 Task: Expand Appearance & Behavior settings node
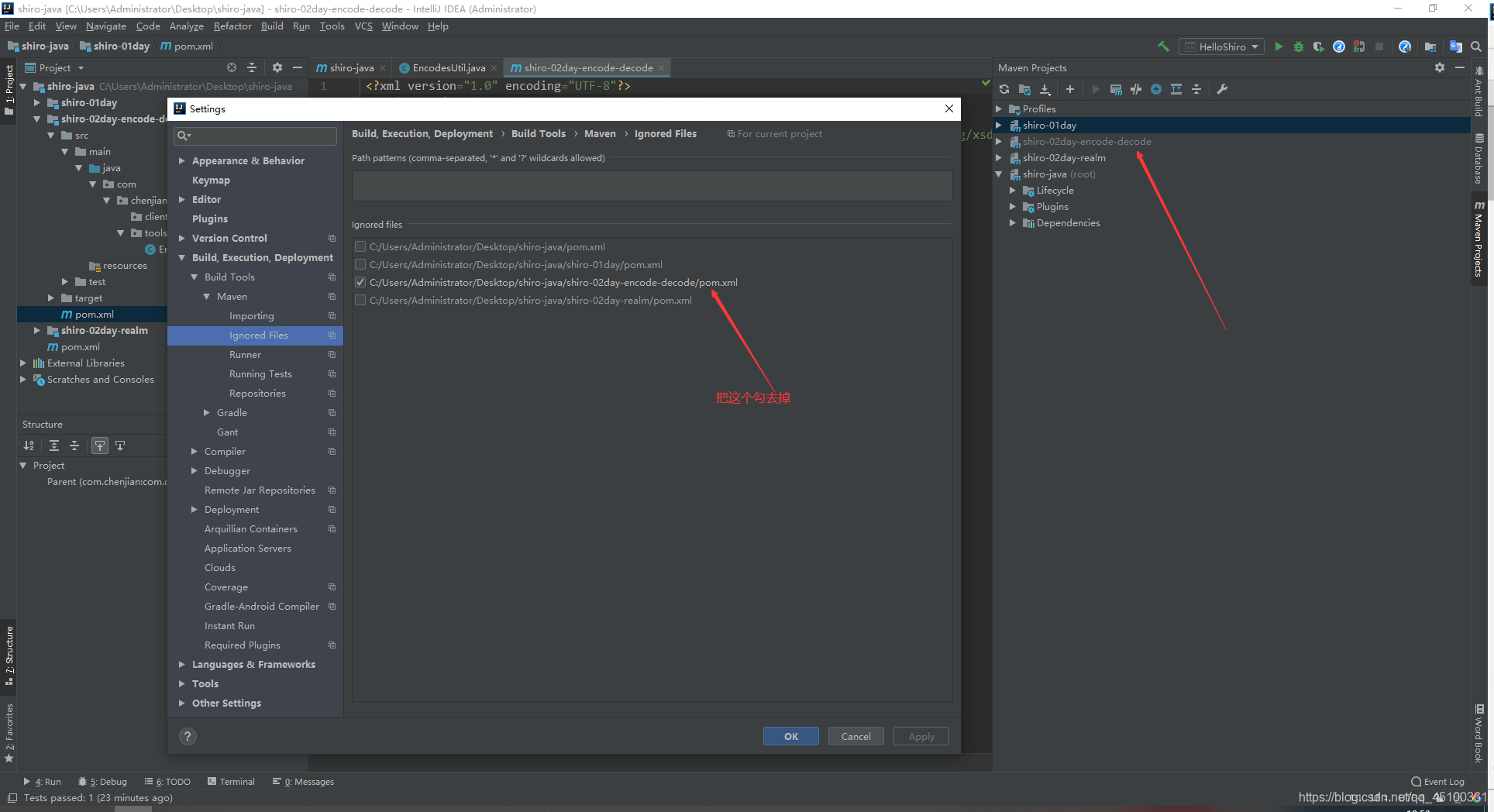click(x=181, y=160)
